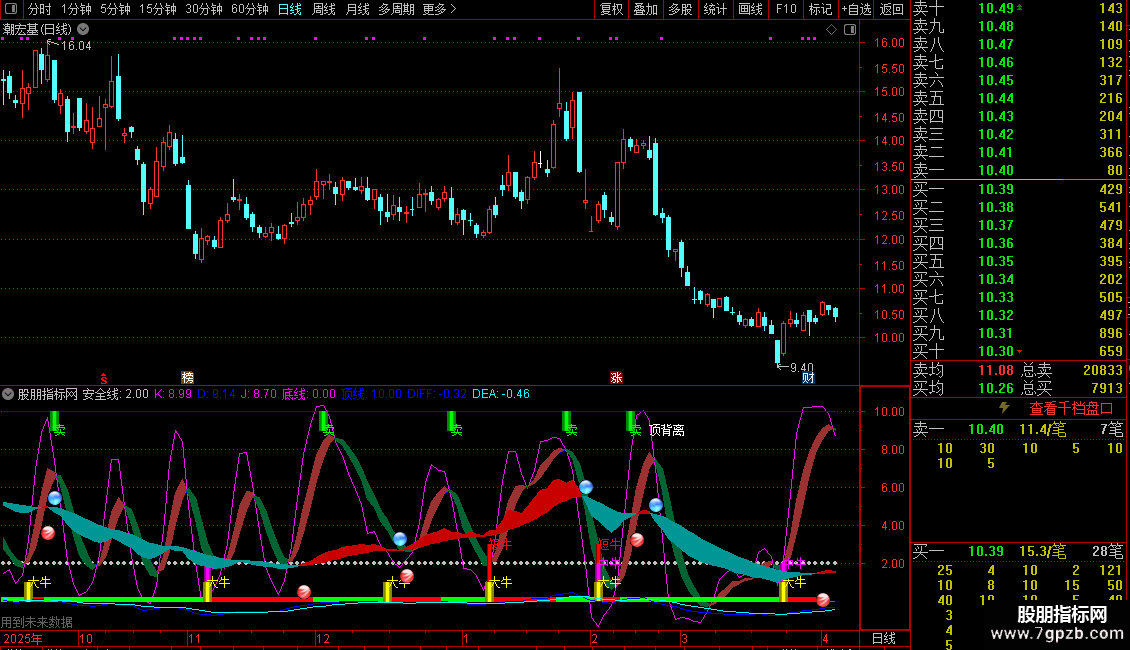Click the '榜' marker icon below the chart
Viewport: 1130px width, 650px height.
(187, 377)
